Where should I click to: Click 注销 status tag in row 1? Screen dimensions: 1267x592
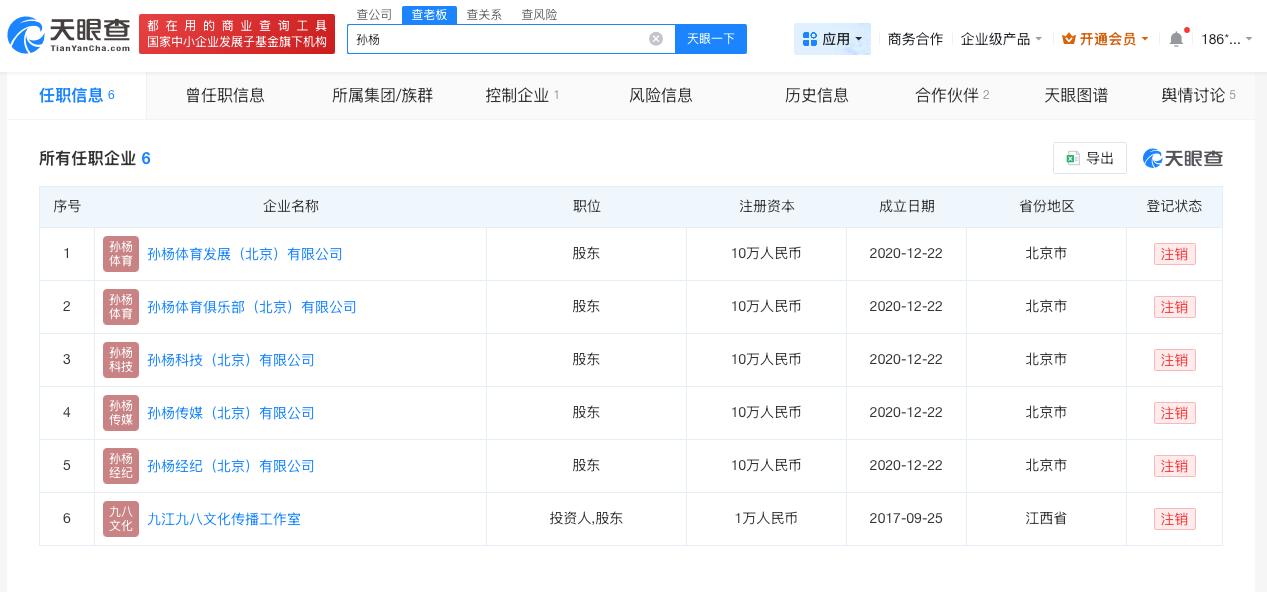click(x=1174, y=254)
